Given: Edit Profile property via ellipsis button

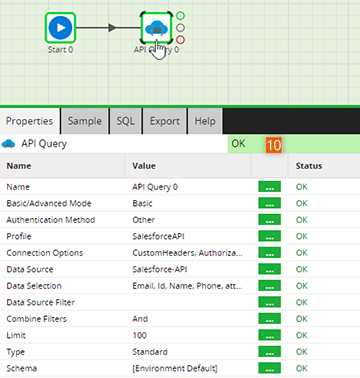Looking at the screenshot, I should pyautogui.click(x=269, y=236).
